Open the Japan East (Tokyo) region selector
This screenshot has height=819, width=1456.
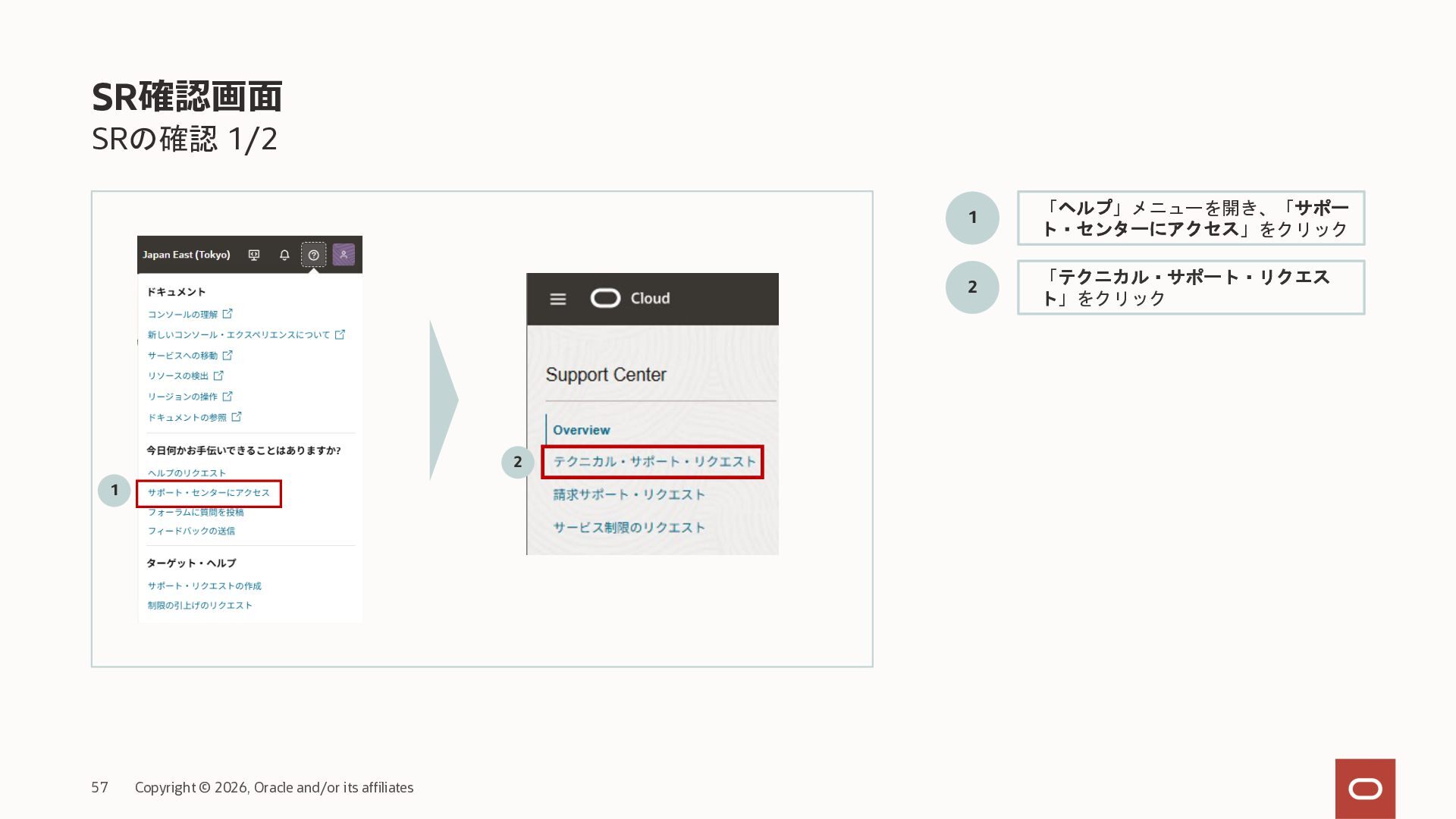(187, 255)
